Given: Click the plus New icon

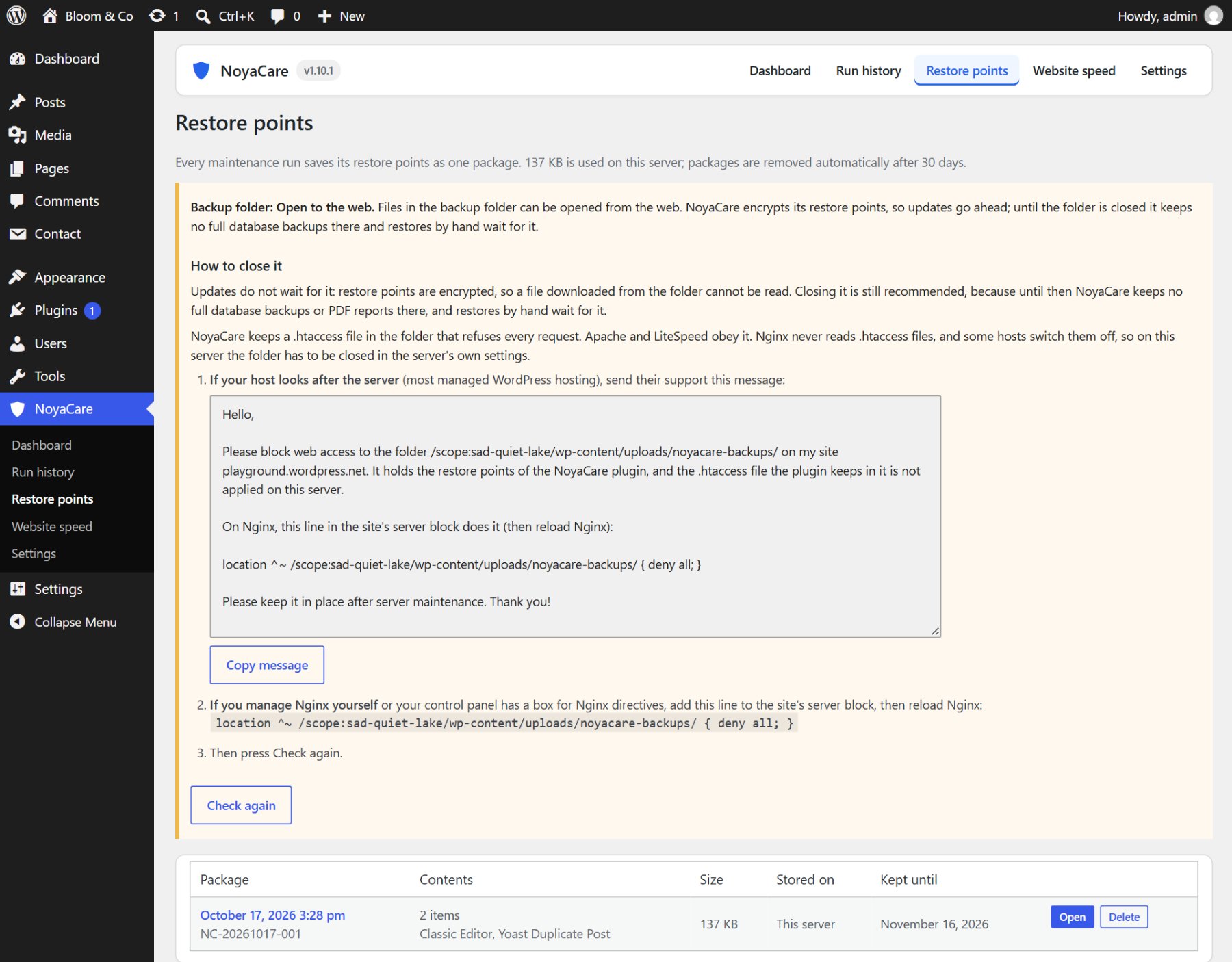Looking at the screenshot, I should [324, 16].
